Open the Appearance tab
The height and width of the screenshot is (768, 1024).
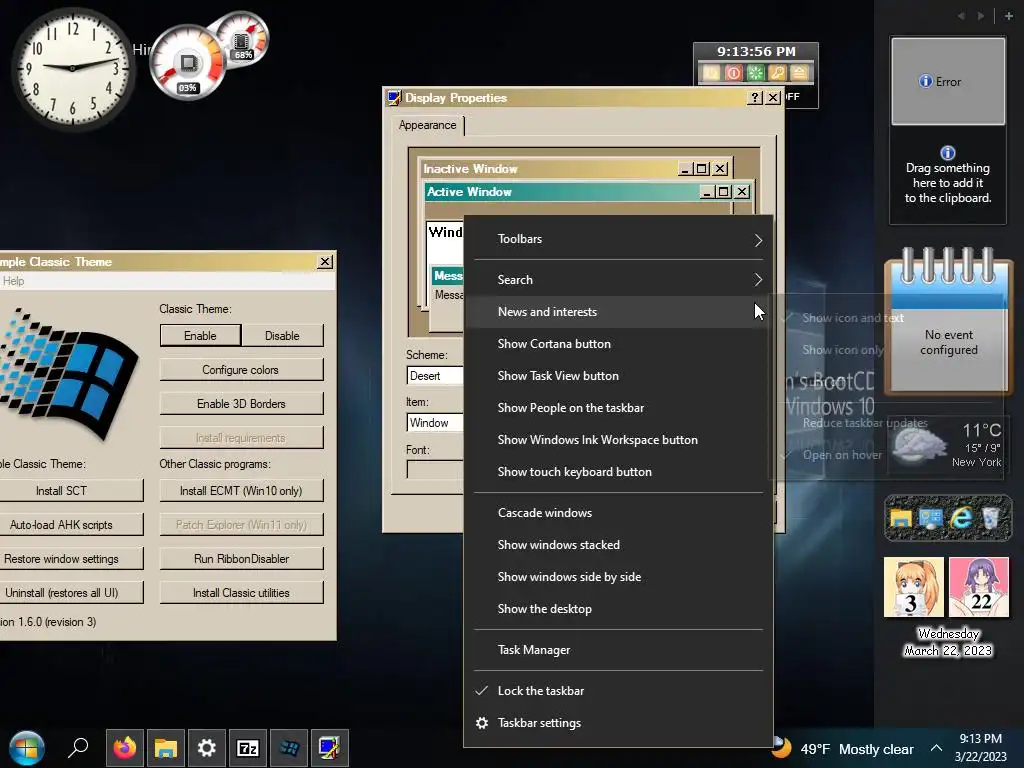(x=428, y=125)
